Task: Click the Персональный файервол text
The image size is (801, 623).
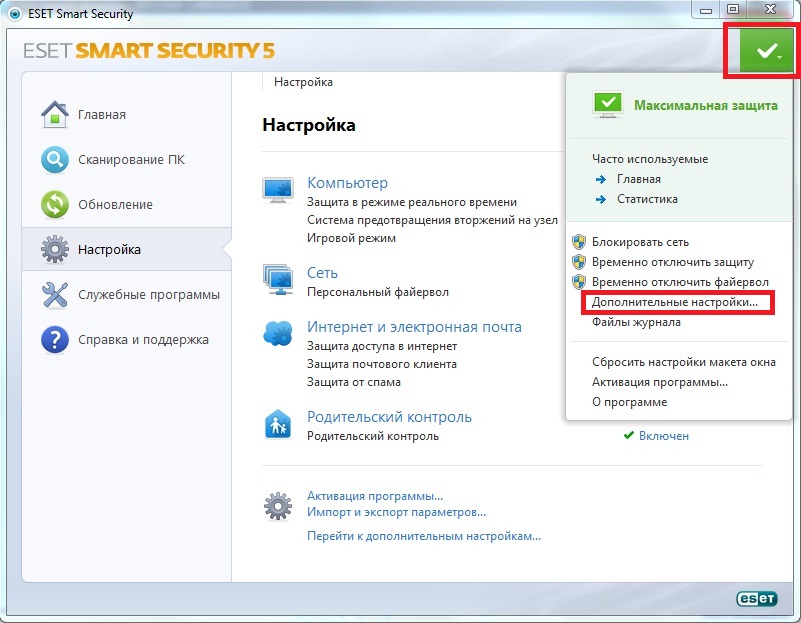Action: coord(378,292)
